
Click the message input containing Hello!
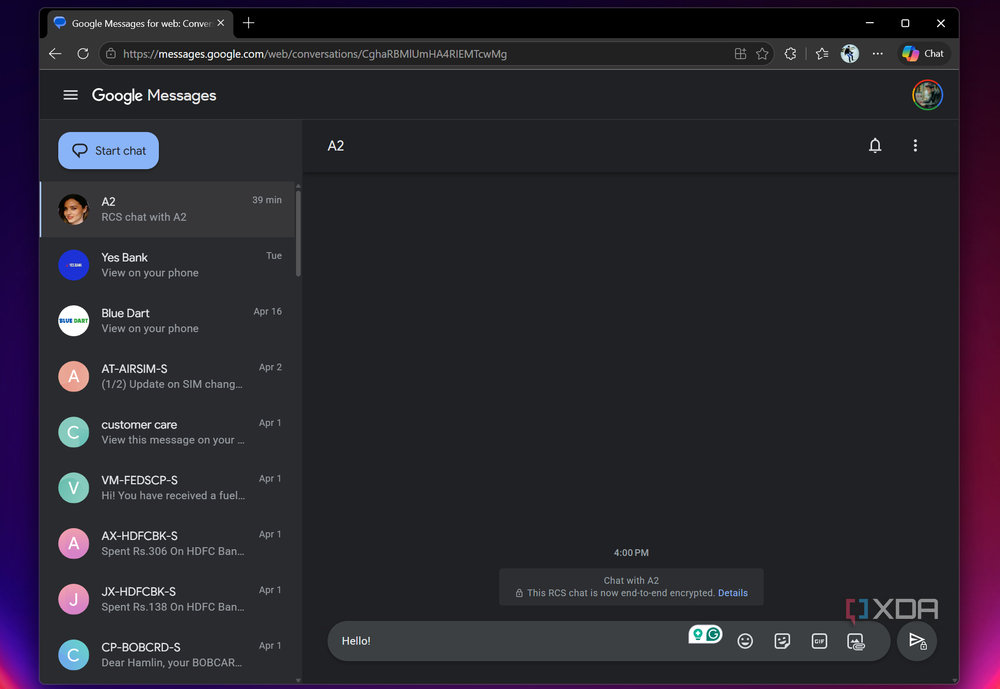(510, 641)
